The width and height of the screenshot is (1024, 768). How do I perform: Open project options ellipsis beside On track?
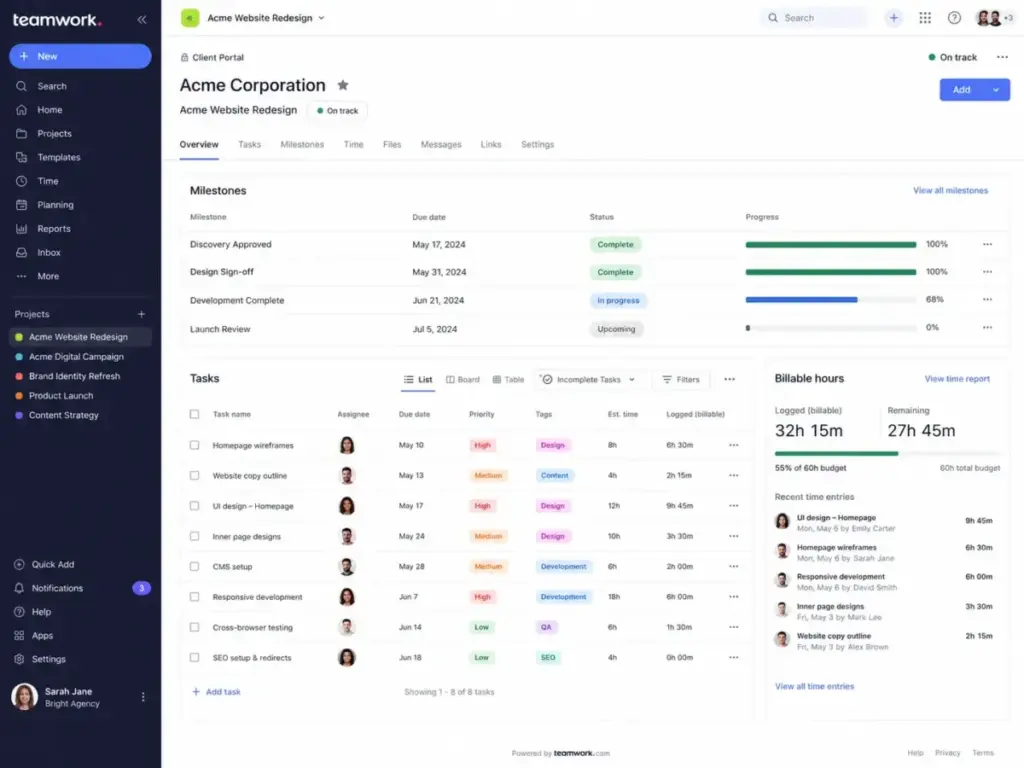1002,57
